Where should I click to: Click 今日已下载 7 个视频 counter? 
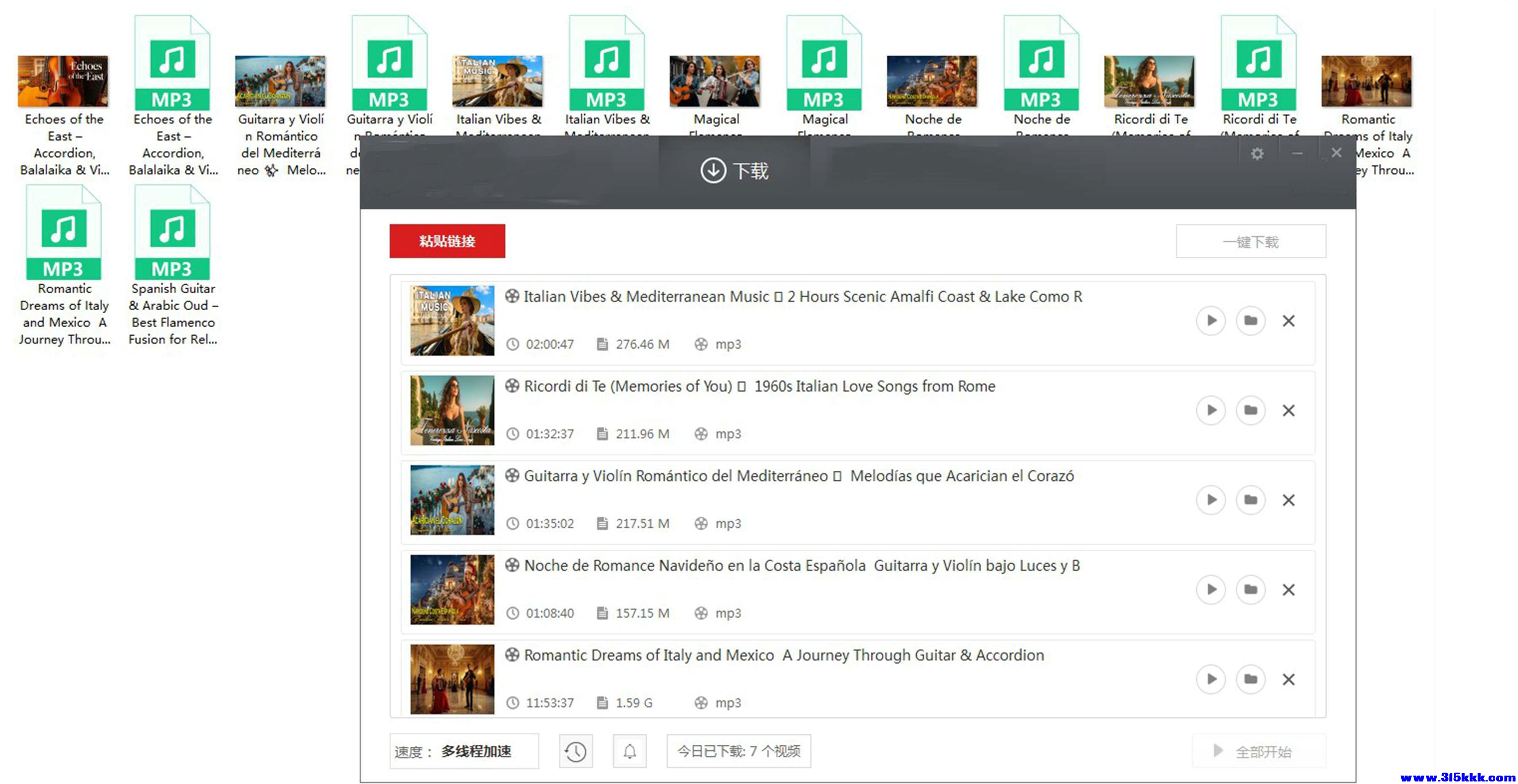pos(738,751)
